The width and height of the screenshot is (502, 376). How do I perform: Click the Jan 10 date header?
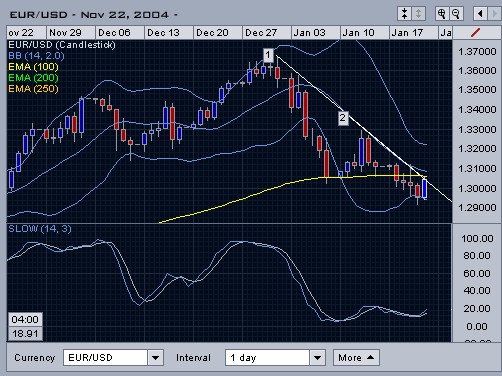pos(365,33)
